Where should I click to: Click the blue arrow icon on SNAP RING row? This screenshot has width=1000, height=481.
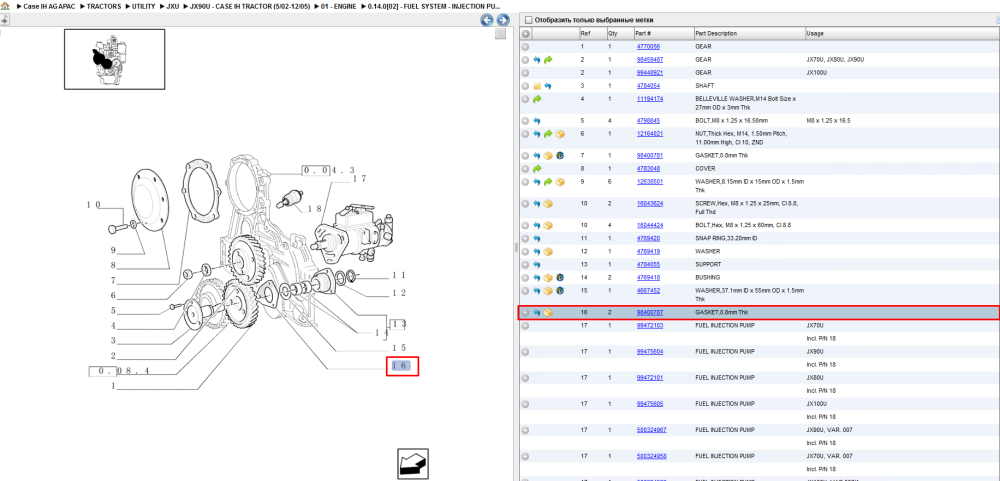point(537,238)
